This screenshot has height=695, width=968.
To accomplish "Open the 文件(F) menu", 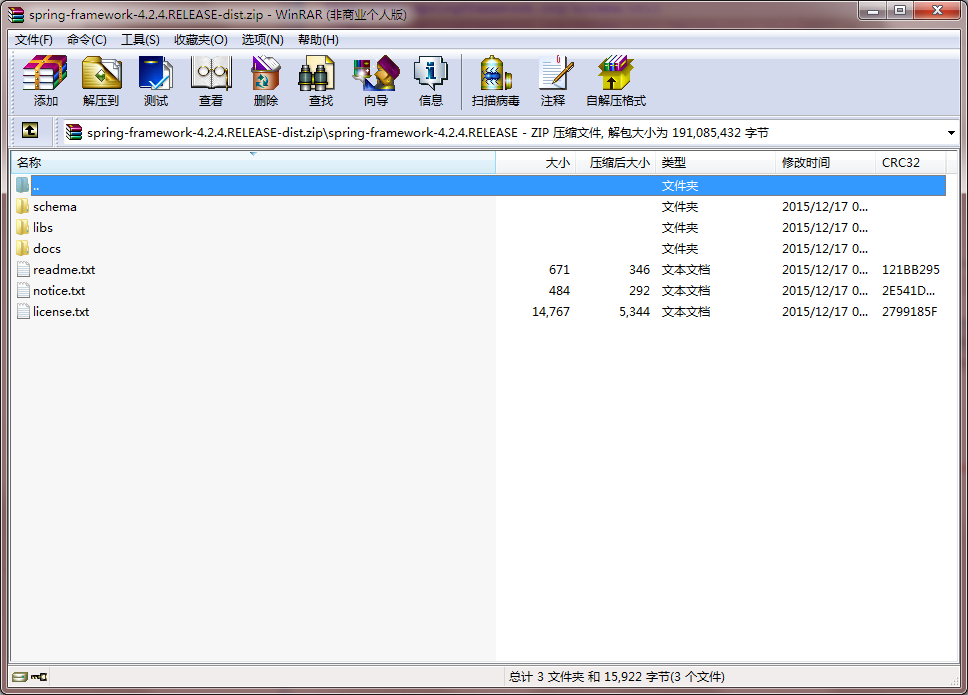I will [34, 40].
